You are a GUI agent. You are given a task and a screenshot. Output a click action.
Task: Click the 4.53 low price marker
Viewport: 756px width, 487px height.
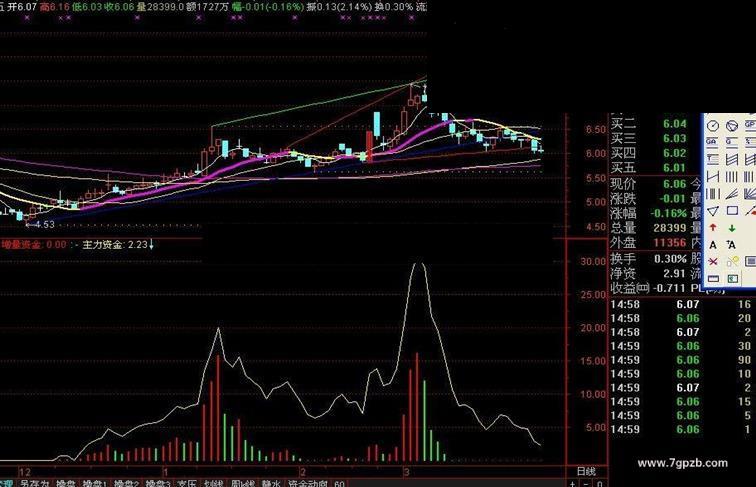click(45, 224)
